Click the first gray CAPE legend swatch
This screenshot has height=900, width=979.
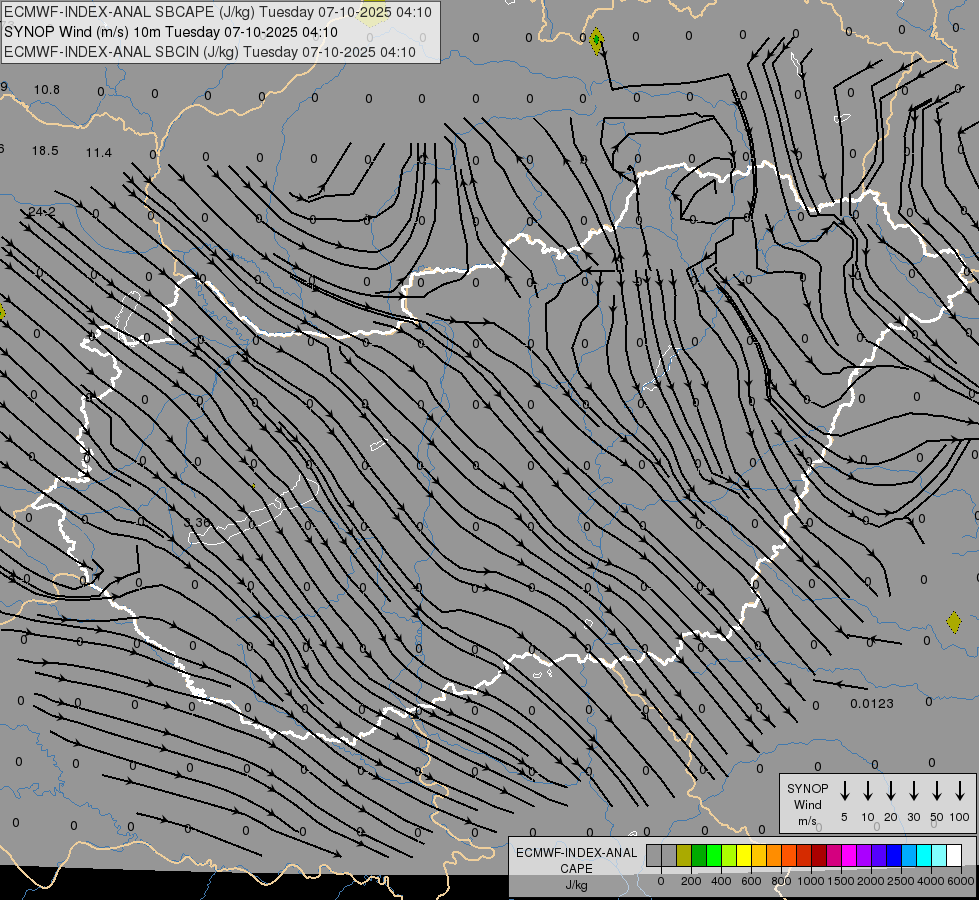(x=654, y=856)
